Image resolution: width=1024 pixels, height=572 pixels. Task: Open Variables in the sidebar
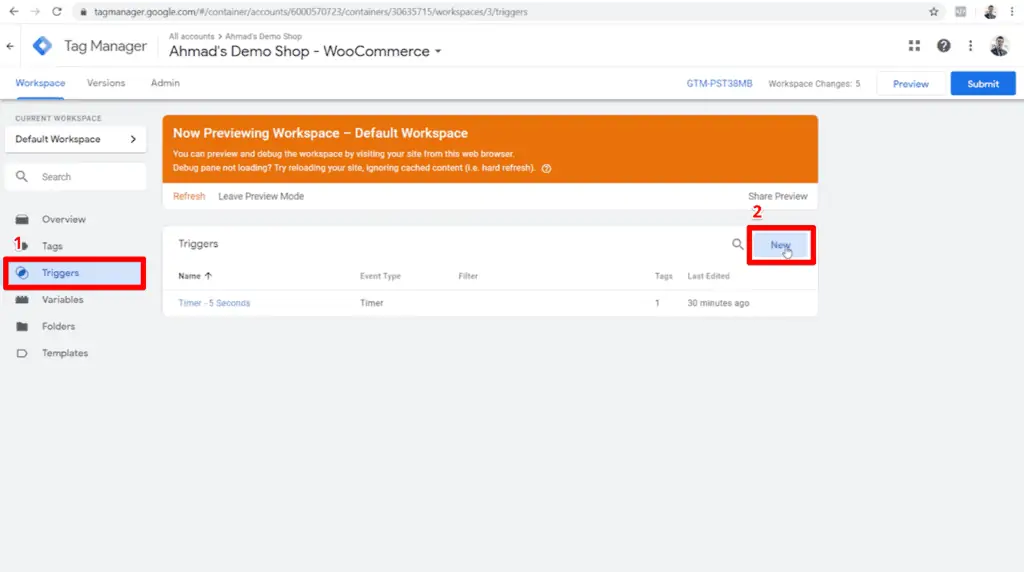tap(63, 300)
